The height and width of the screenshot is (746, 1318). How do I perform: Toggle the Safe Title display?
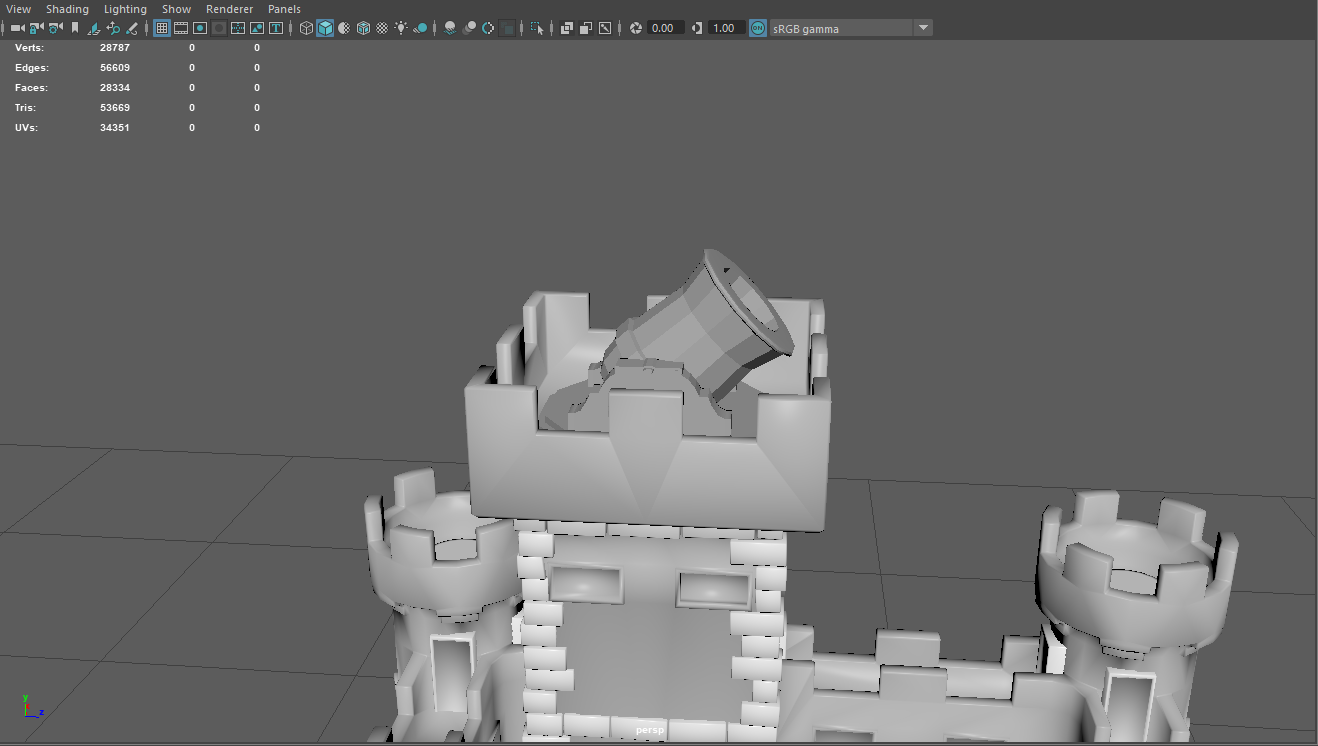coord(276,28)
